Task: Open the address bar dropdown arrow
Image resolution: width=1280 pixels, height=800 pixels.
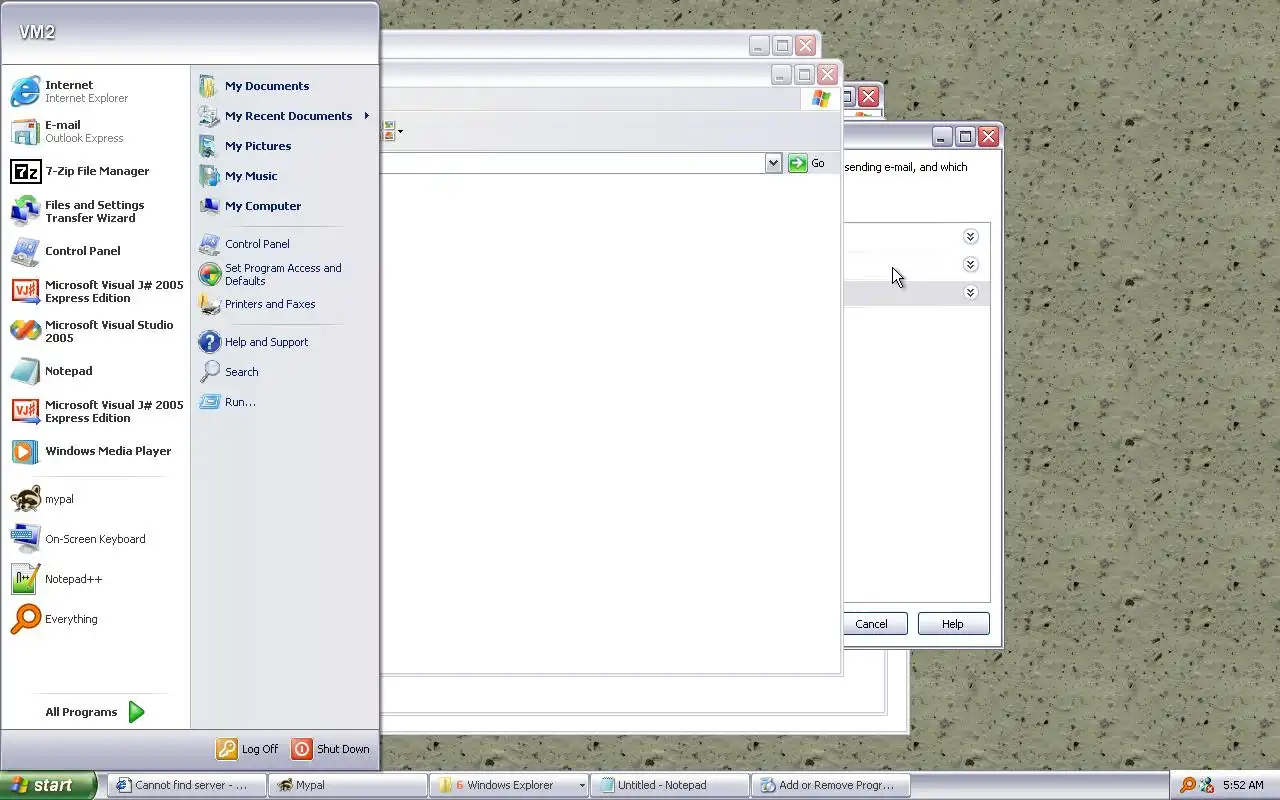Action: point(773,163)
